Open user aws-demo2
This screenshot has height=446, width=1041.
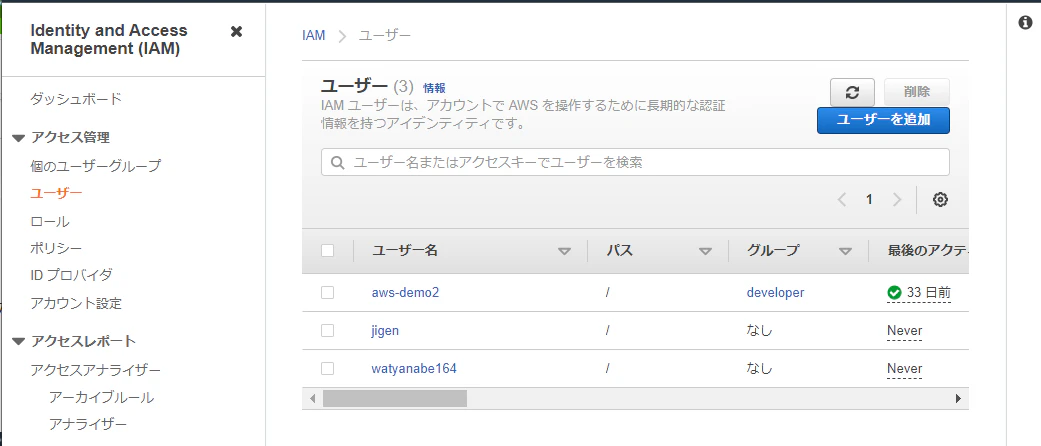[405, 293]
